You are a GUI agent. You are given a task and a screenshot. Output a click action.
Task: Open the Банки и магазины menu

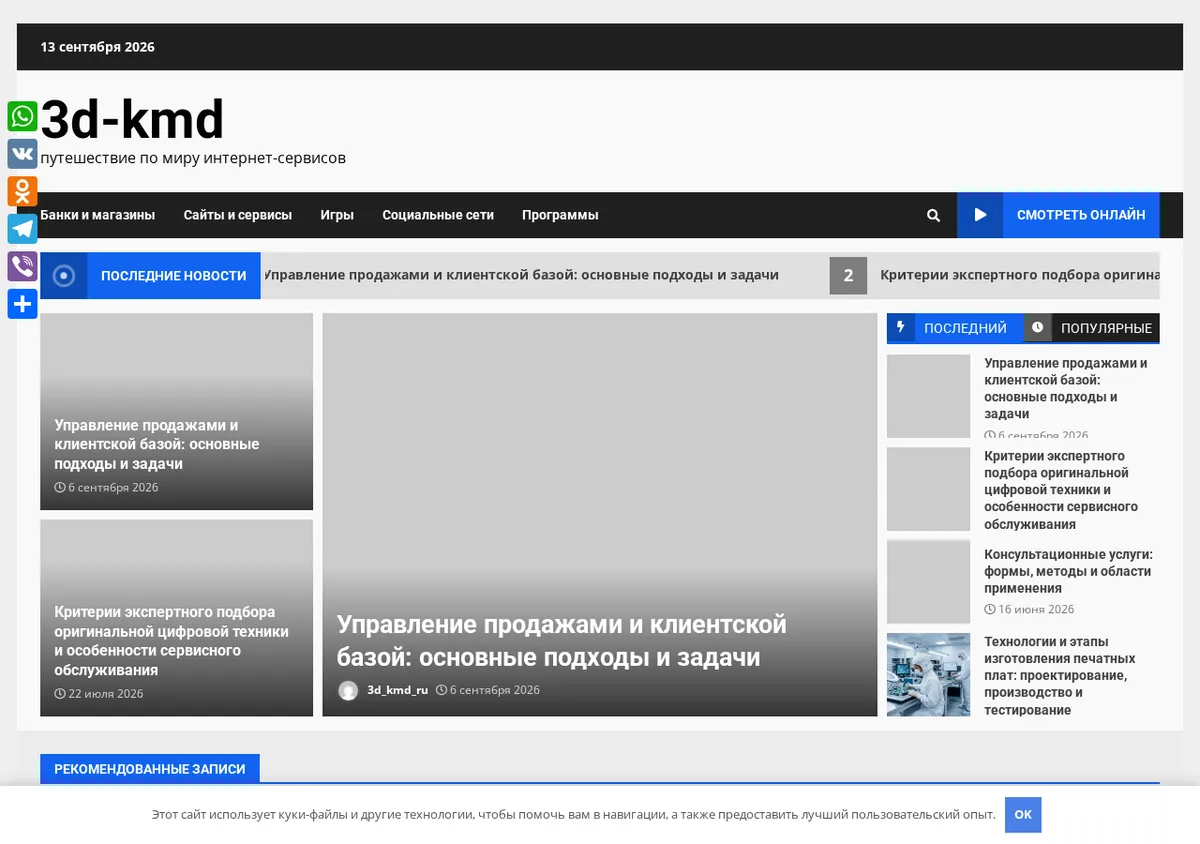[x=98, y=215]
